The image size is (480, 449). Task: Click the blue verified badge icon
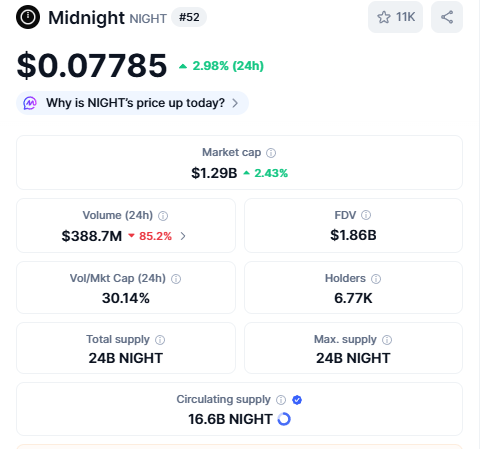tap(297, 400)
